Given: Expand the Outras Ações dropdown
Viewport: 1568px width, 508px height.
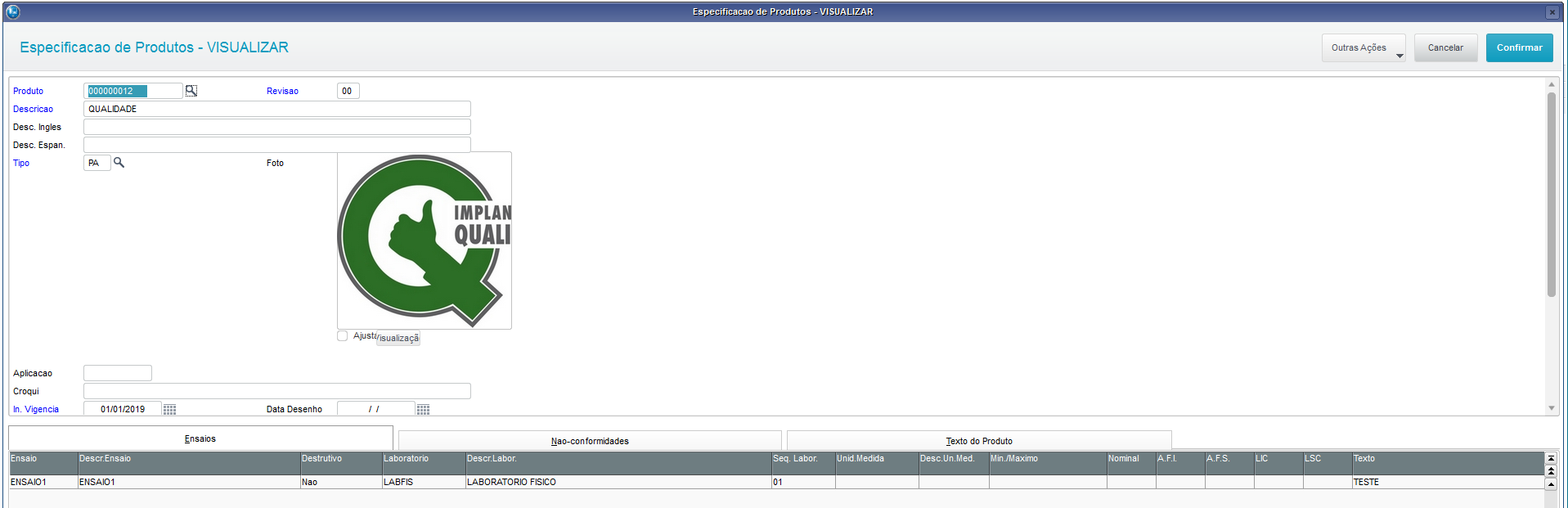Looking at the screenshot, I should tap(1364, 47).
